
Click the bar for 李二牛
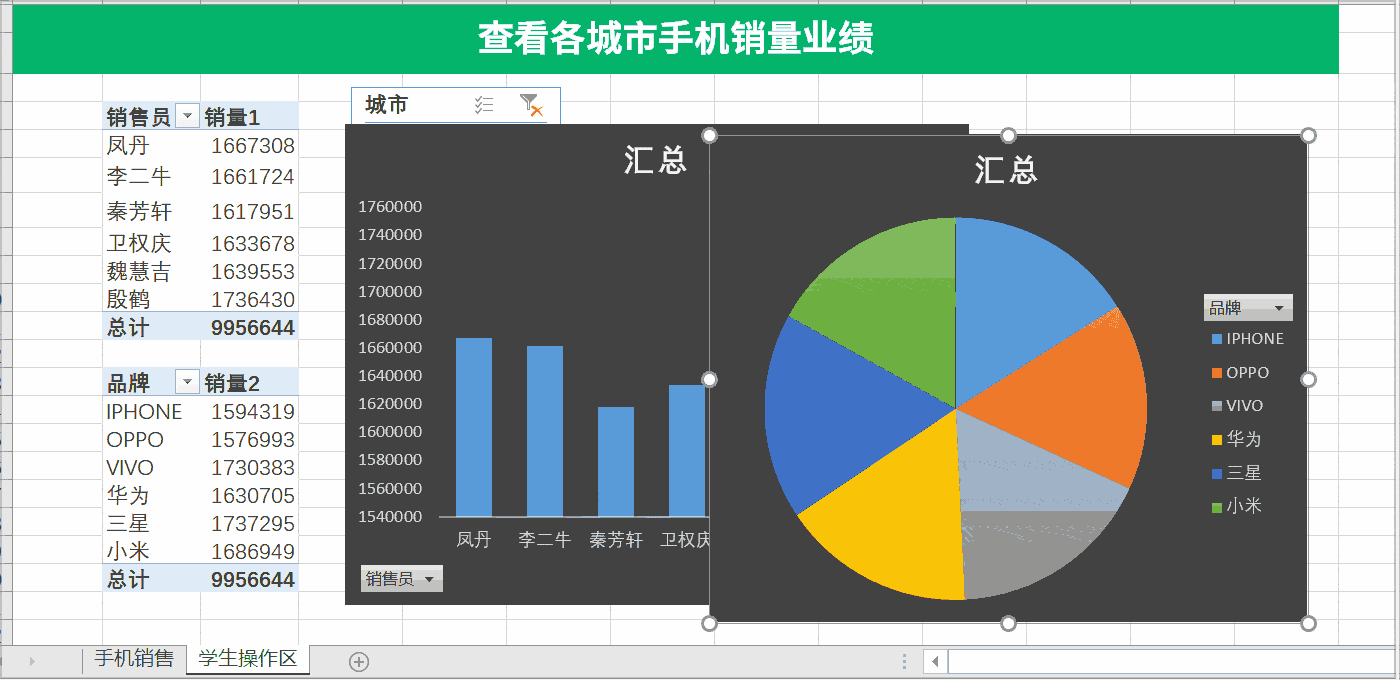545,431
